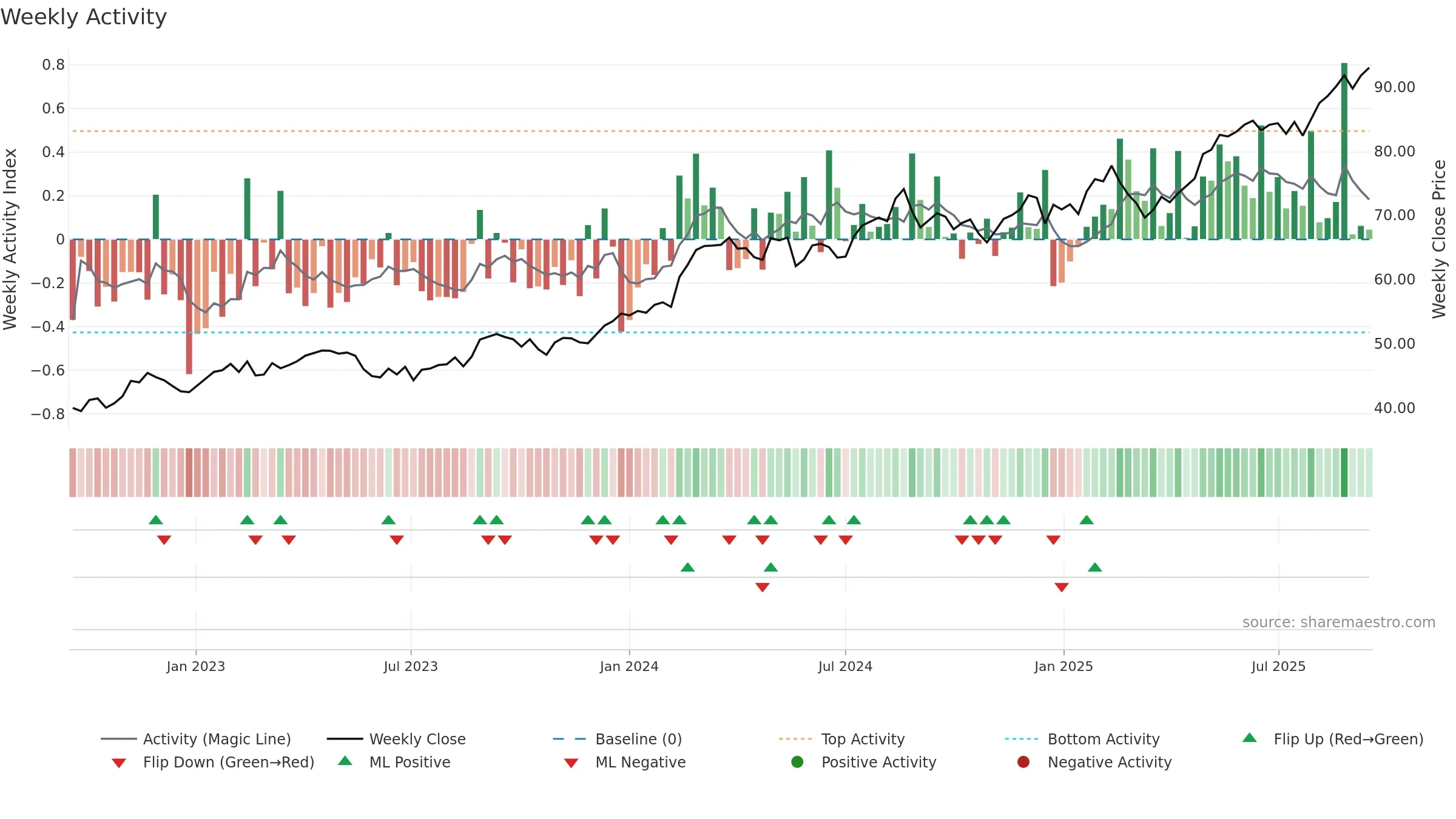Click the '0.8' activity index tick label
1456x819 pixels.
coord(53,65)
